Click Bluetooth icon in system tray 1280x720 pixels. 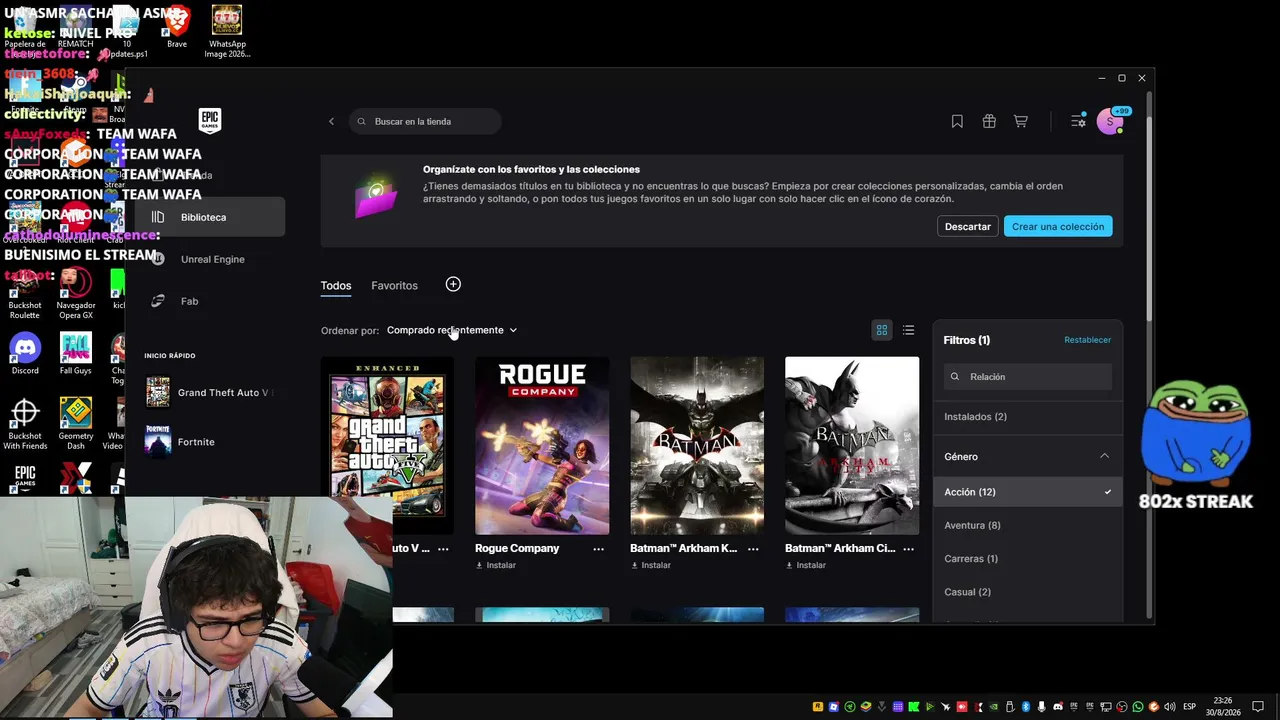(1026, 707)
